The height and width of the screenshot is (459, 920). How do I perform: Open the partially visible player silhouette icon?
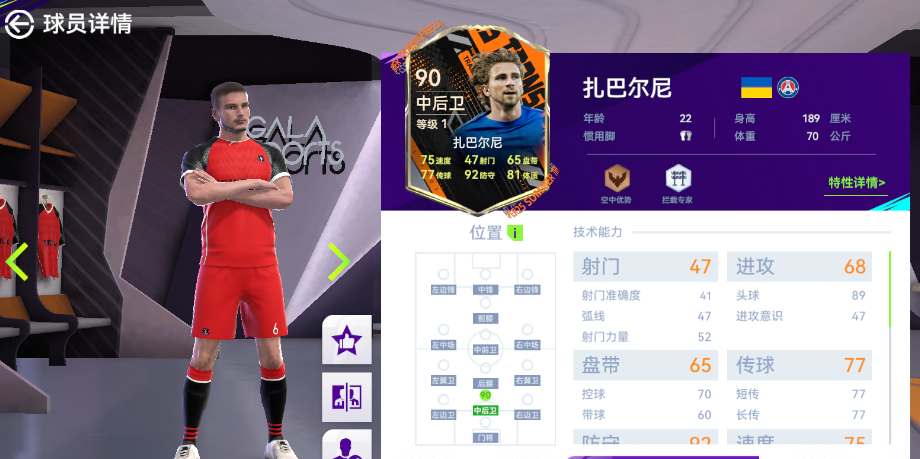(347, 444)
